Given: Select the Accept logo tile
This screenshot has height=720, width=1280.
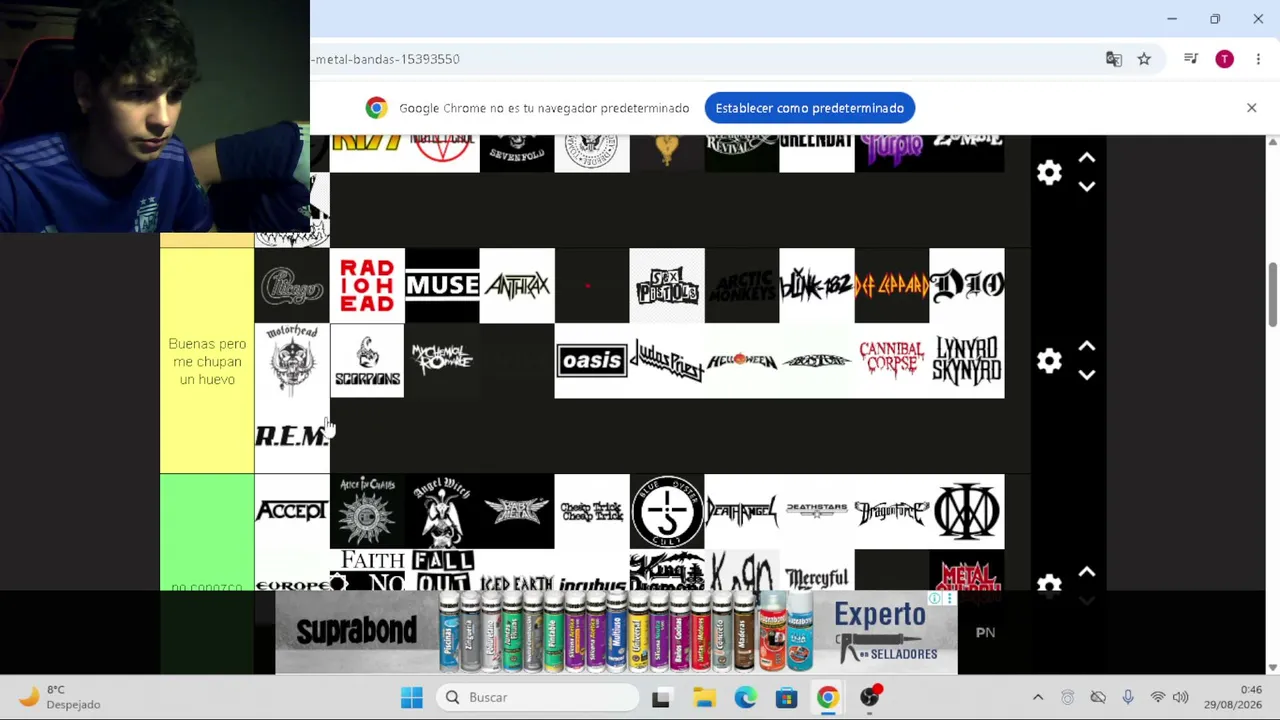Looking at the screenshot, I should click(x=292, y=512).
